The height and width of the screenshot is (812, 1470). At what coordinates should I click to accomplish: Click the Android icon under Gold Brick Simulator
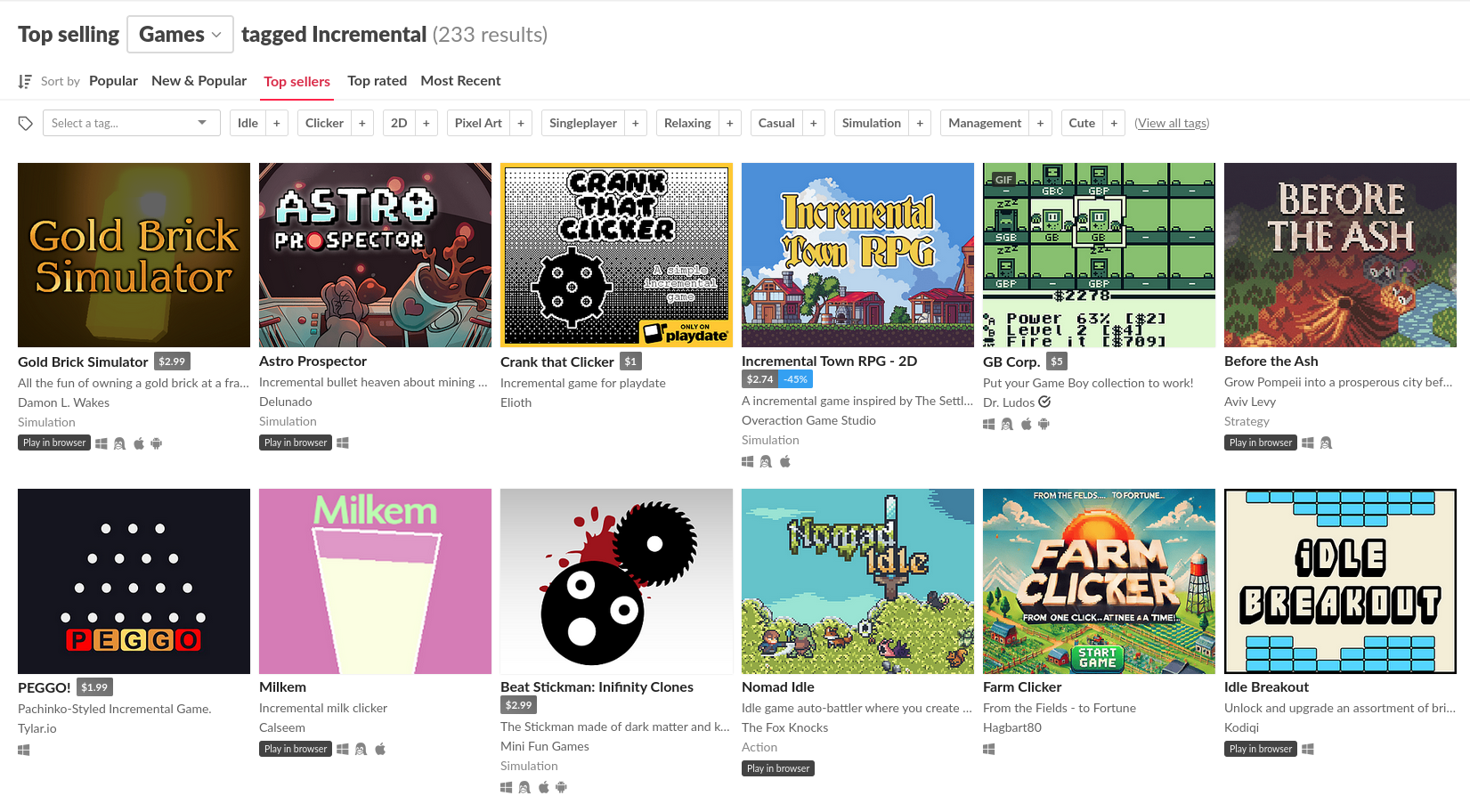click(x=157, y=443)
